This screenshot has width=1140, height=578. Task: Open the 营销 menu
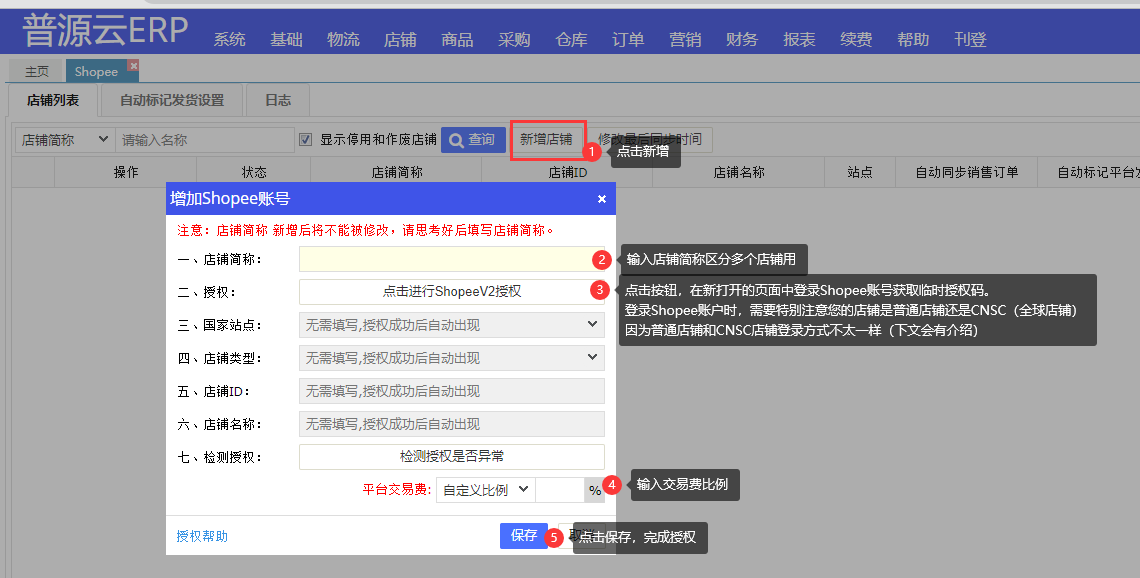[685, 39]
